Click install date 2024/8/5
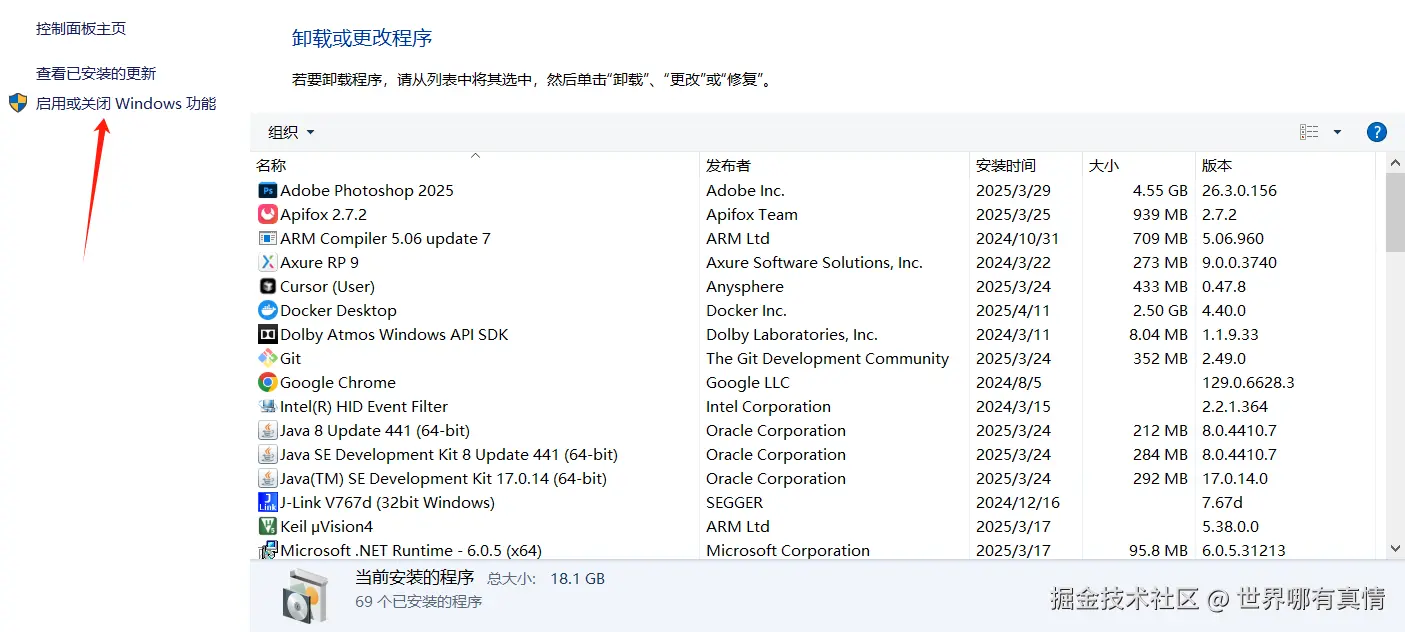The height and width of the screenshot is (632, 1405). (1008, 383)
